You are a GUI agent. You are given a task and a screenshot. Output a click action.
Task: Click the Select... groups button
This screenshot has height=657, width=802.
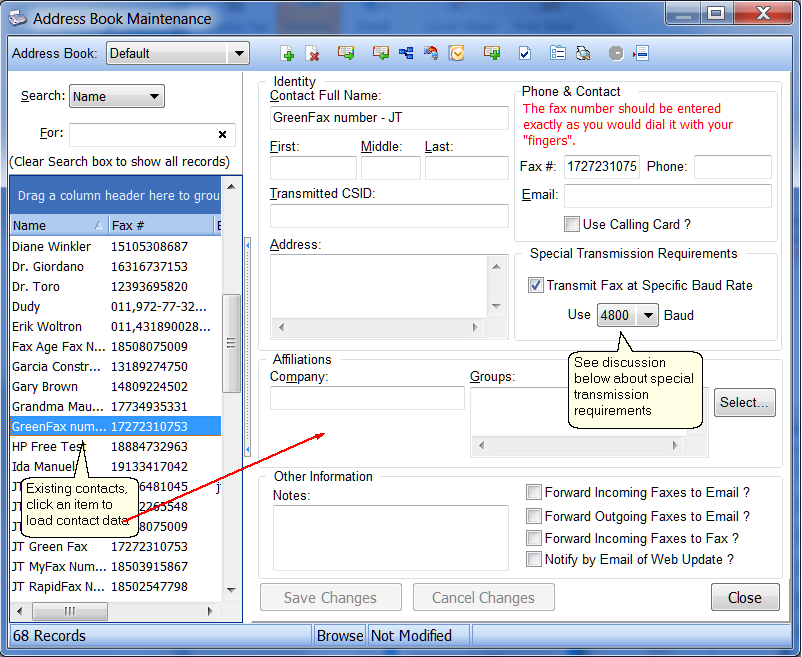tap(745, 402)
